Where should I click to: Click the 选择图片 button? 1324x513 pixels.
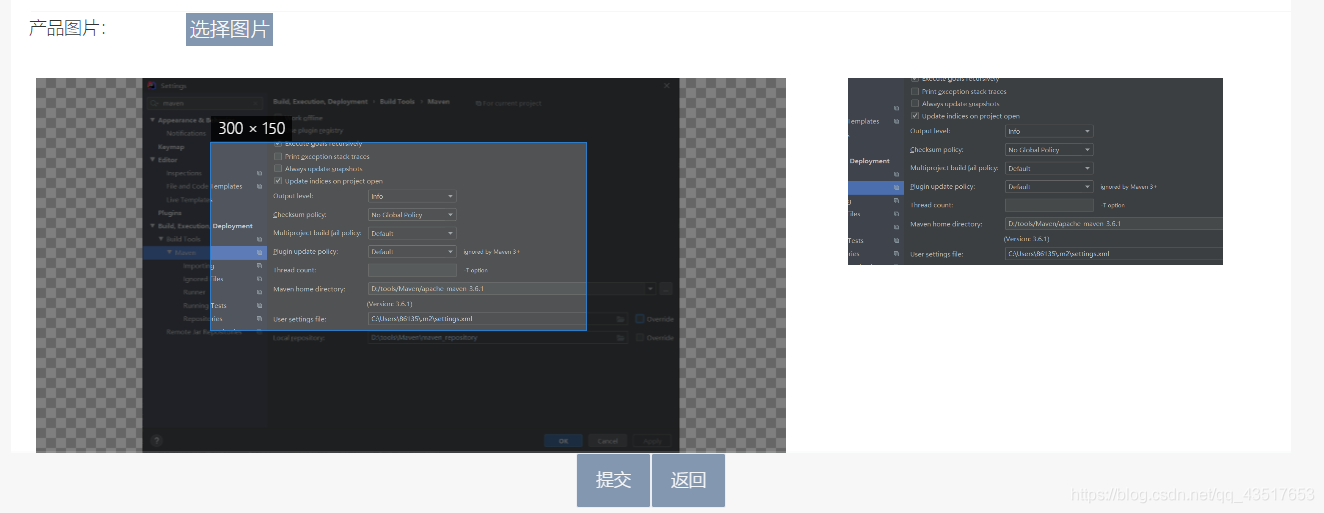pyautogui.click(x=229, y=30)
